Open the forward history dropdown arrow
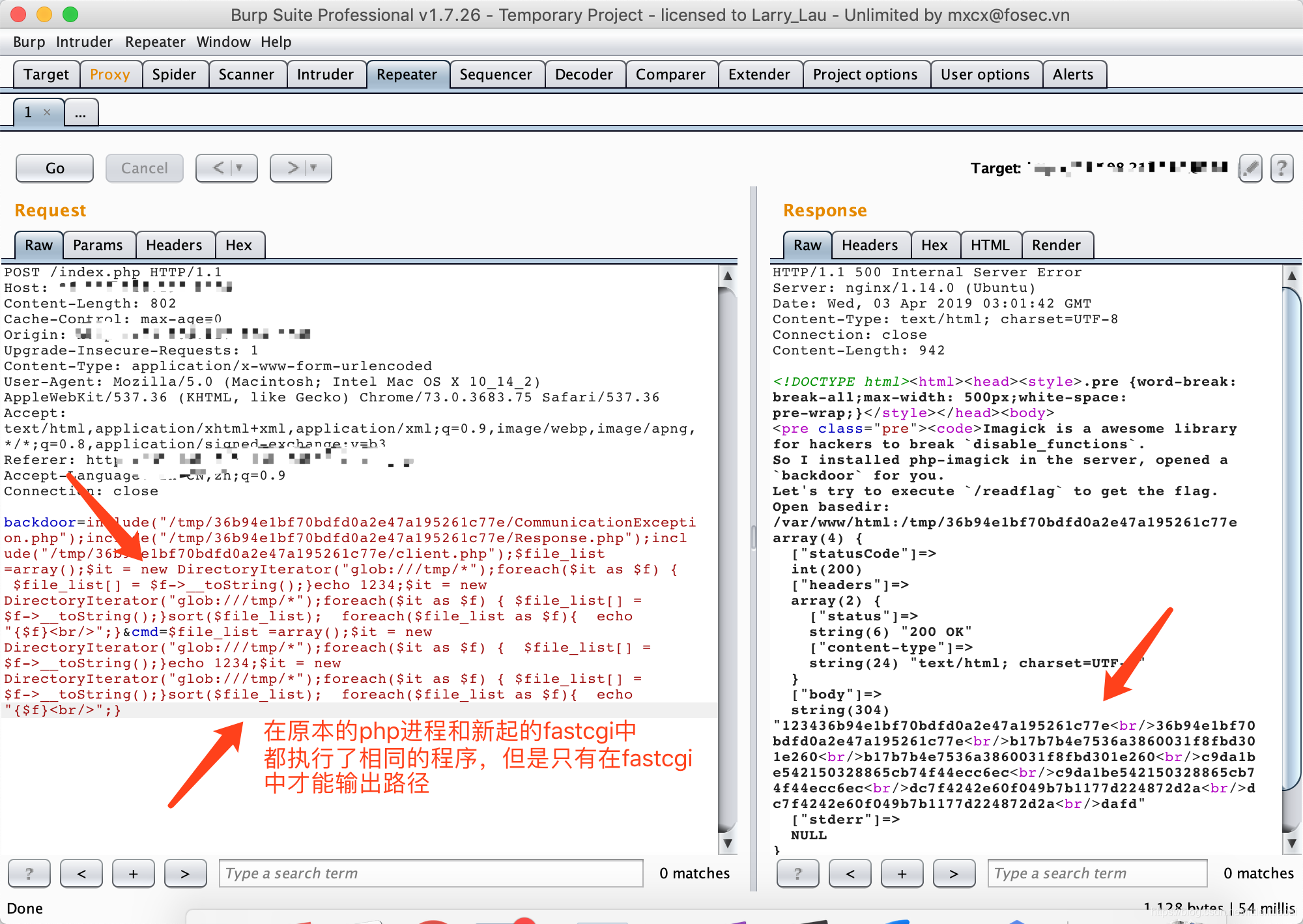The image size is (1303, 924). (x=313, y=168)
